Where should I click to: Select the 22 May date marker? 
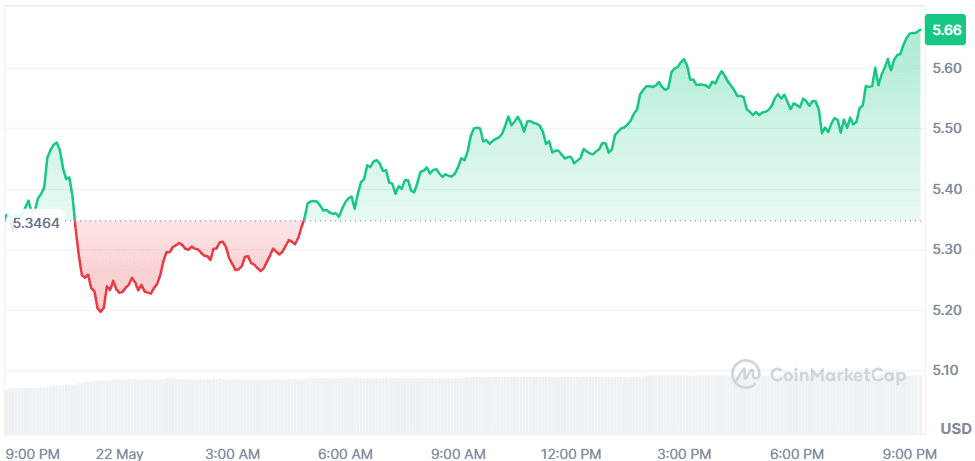pyautogui.click(x=119, y=453)
